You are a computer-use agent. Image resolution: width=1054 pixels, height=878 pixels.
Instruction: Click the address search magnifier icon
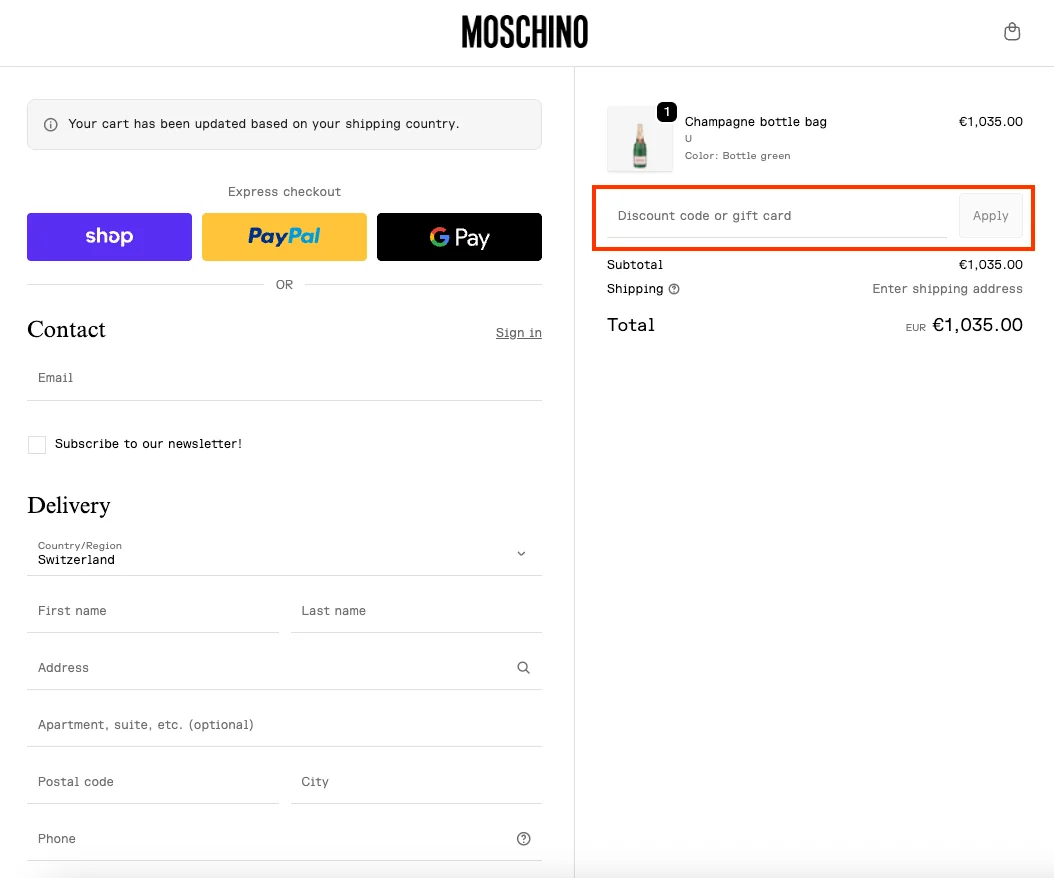point(523,667)
